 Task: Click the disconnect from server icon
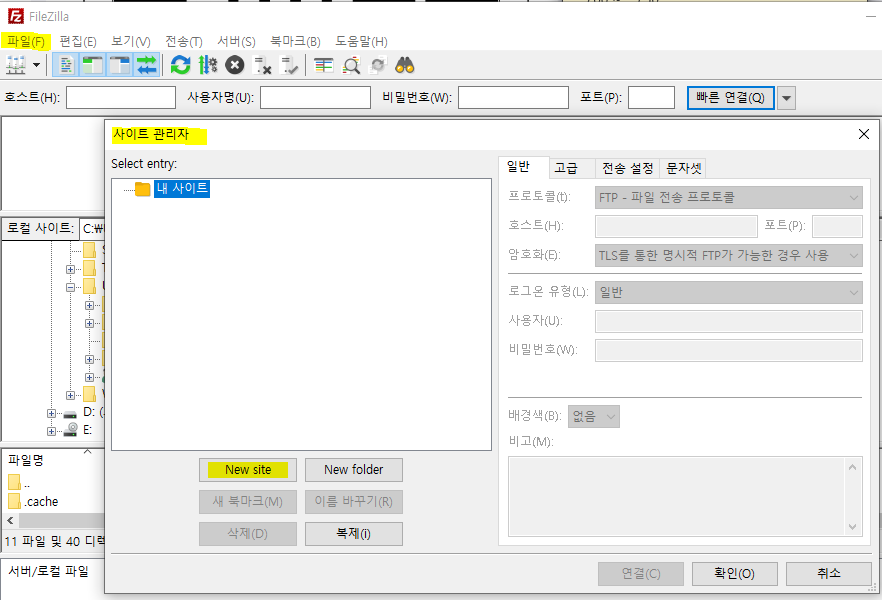click(262, 65)
